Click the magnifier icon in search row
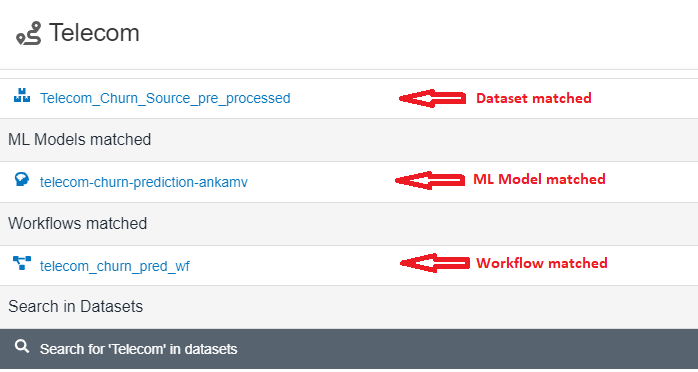Screen dimensions: 698x372 tap(22, 346)
